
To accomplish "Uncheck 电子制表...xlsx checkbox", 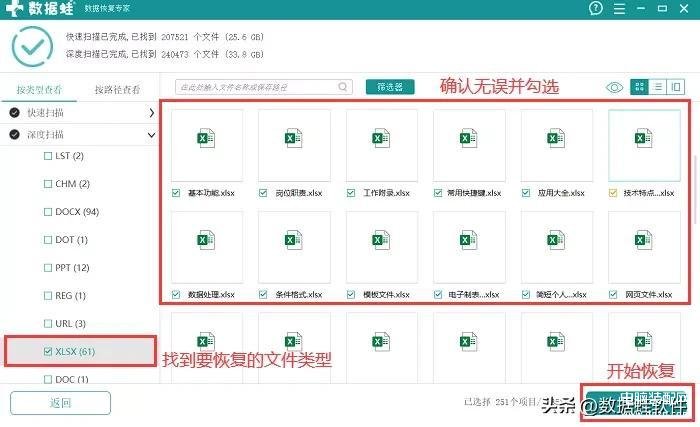I will [x=438, y=294].
